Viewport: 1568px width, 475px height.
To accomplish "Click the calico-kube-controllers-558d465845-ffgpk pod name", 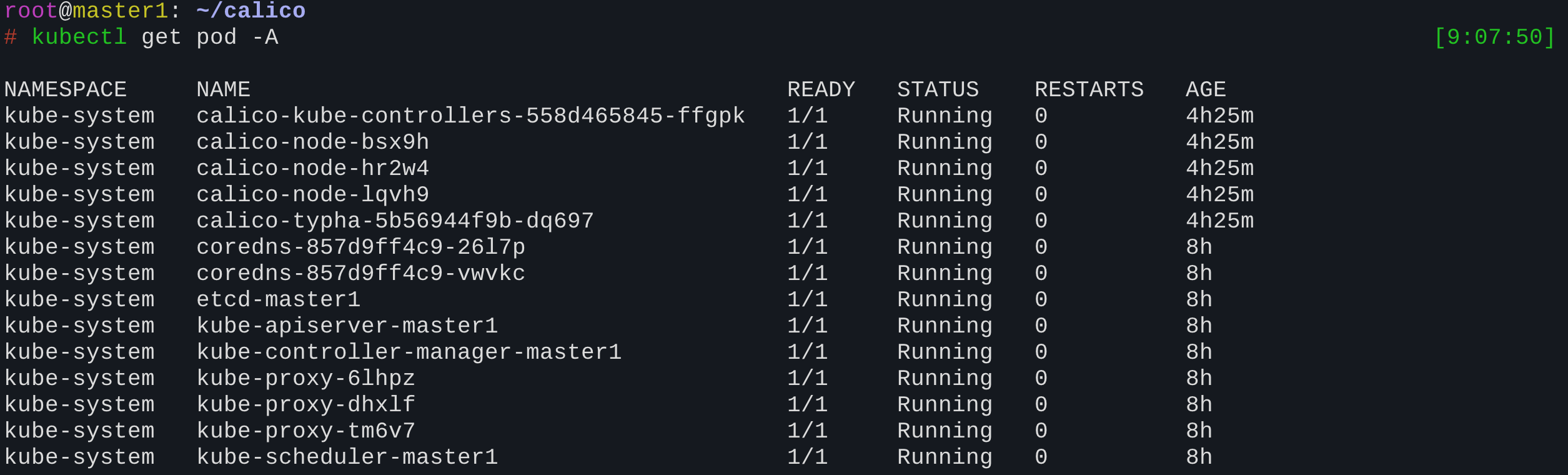I will point(470,116).
